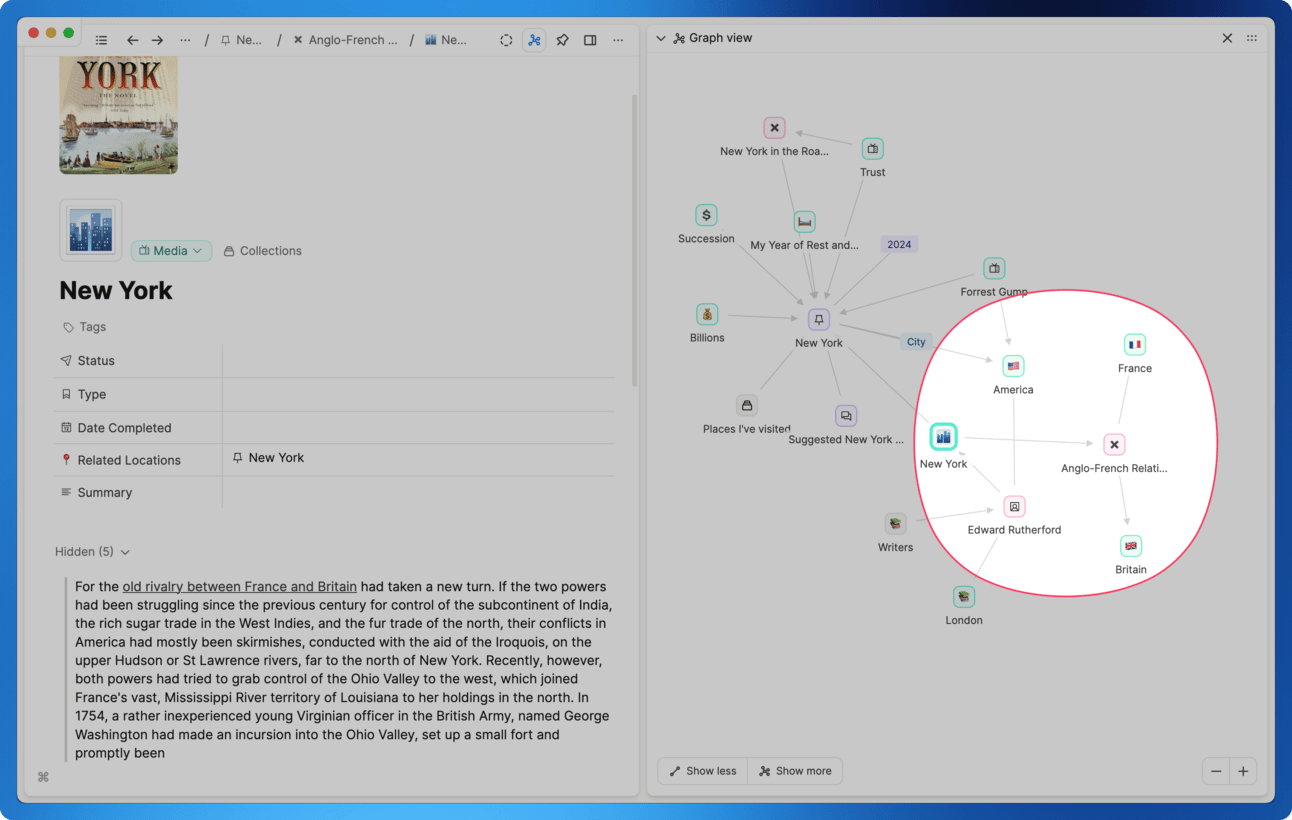Image resolution: width=1292 pixels, height=820 pixels.
Task: Click the City tag in graph
Action: tap(916, 342)
